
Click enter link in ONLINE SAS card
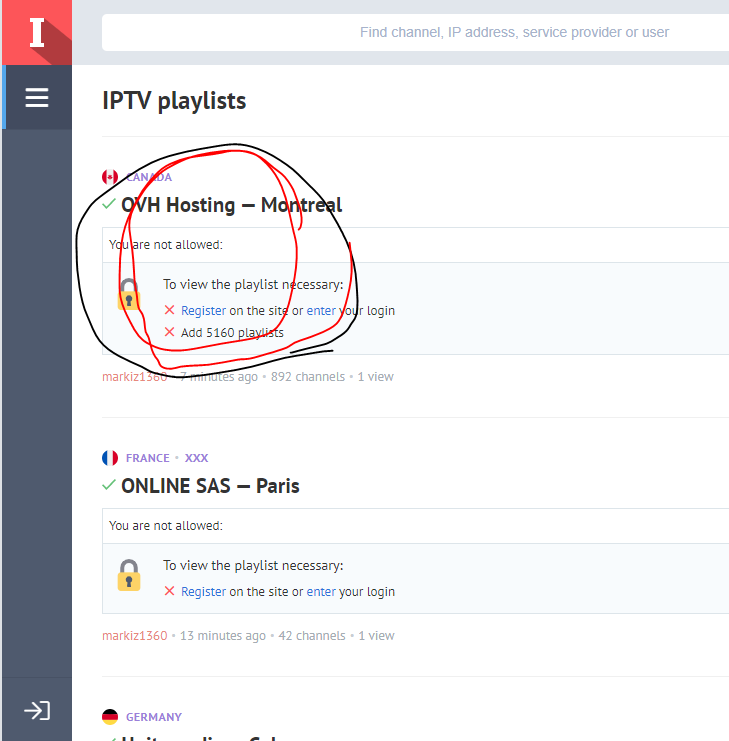pos(321,592)
